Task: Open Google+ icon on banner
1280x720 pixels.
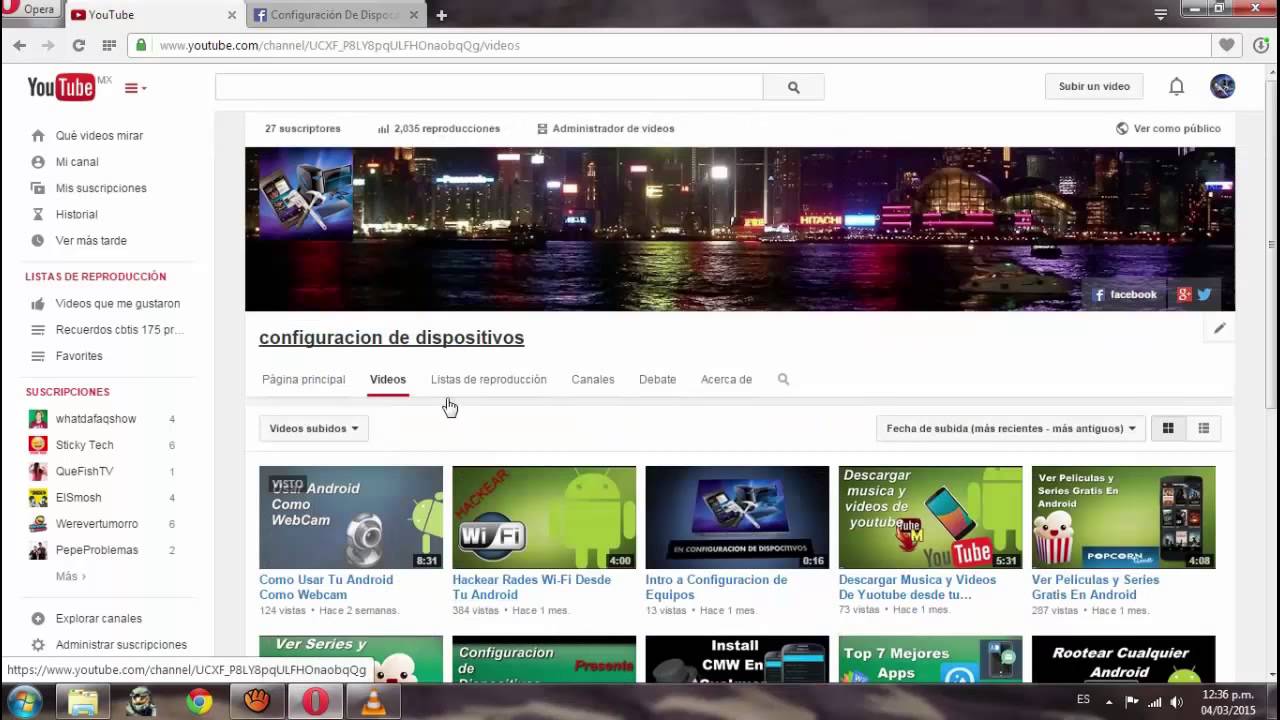Action: point(1184,294)
